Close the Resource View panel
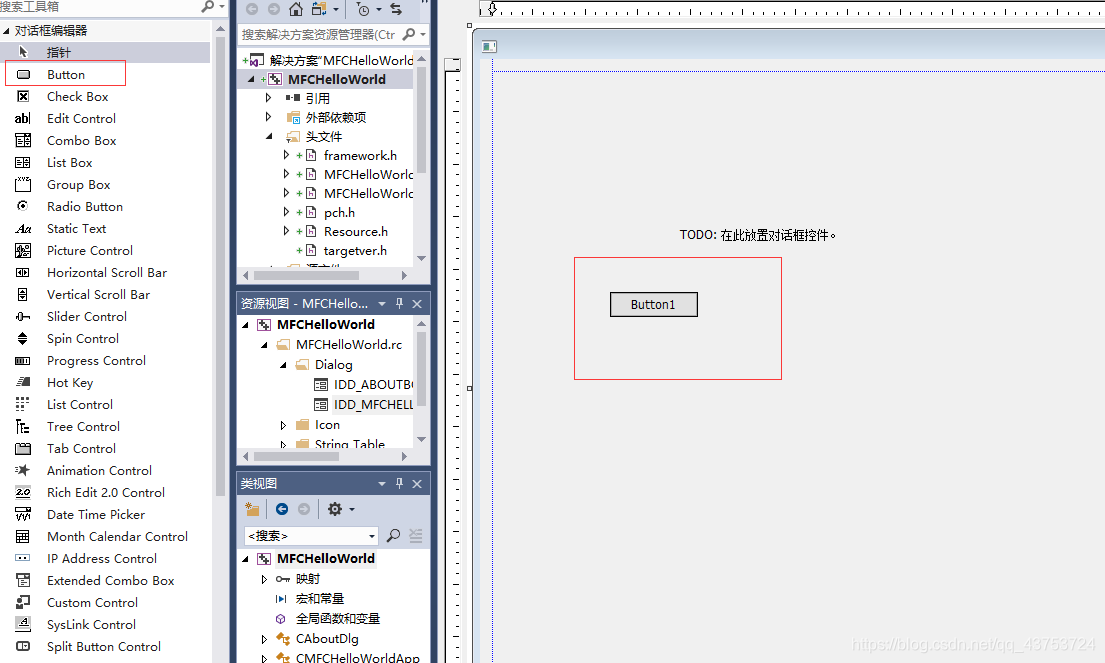1105x663 pixels. (x=417, y=304)
